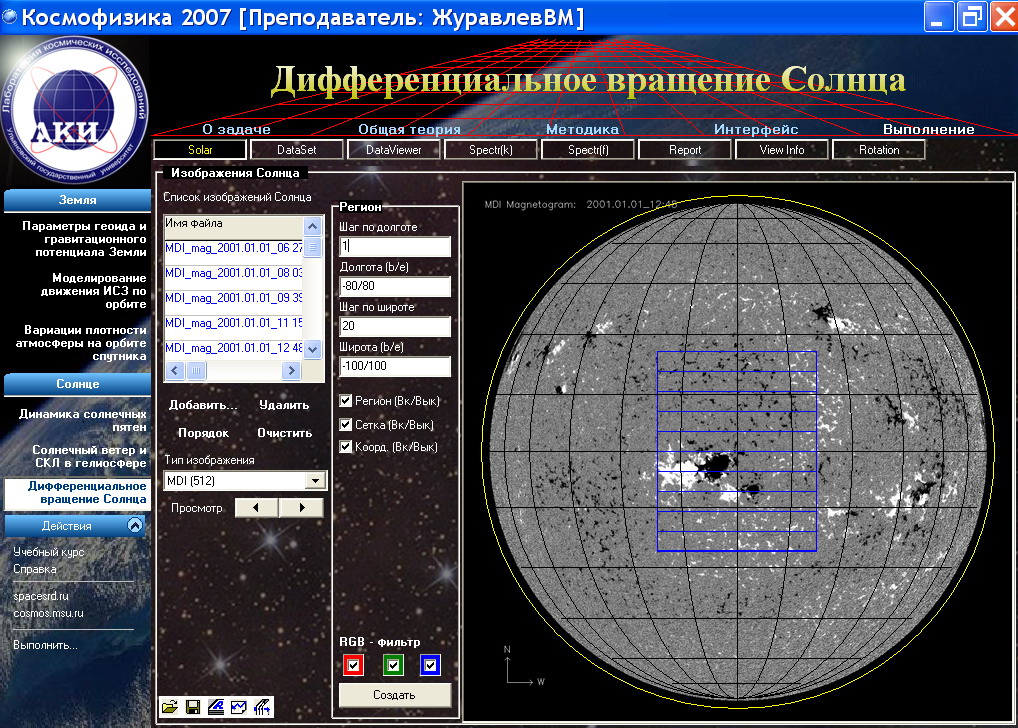This screenshot has width=1018, height=728.
Task: Click the rotation curves icon in the bottom toolbar
Action: click(263, 707)
